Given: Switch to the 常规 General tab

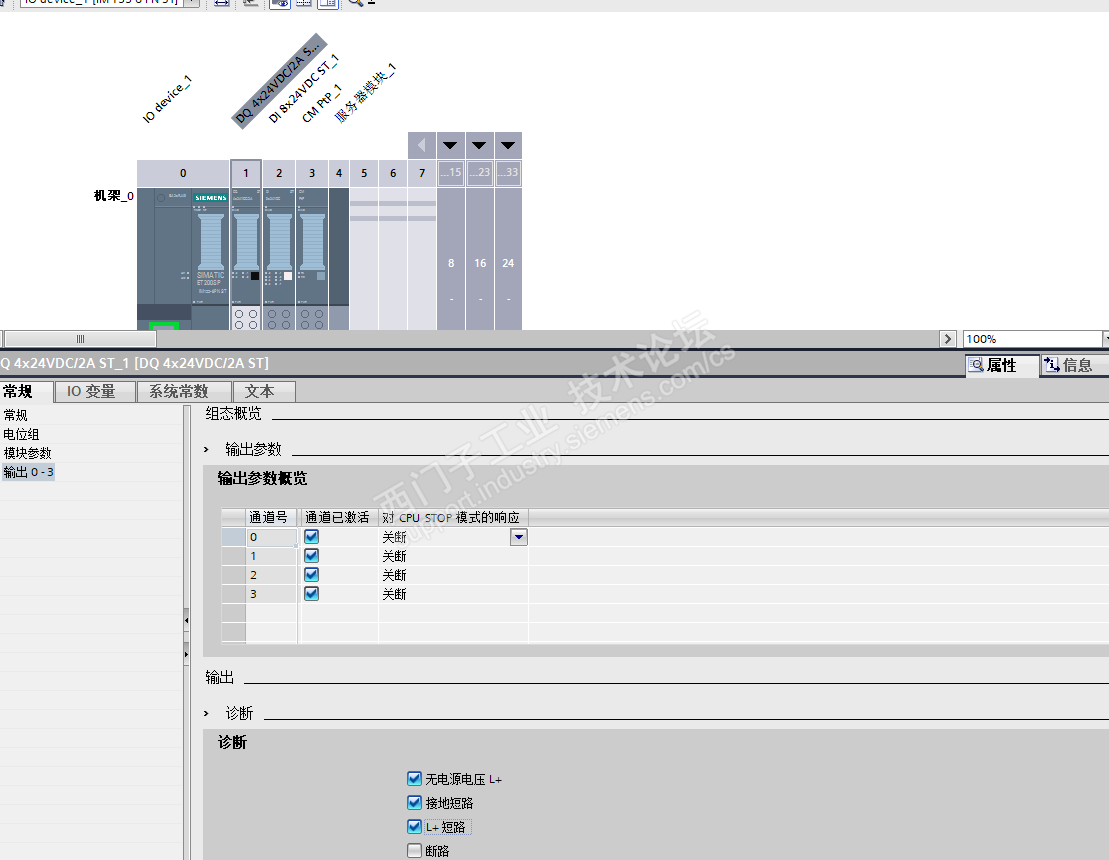Looking at the screenshot, I should [x=25, y=391].
